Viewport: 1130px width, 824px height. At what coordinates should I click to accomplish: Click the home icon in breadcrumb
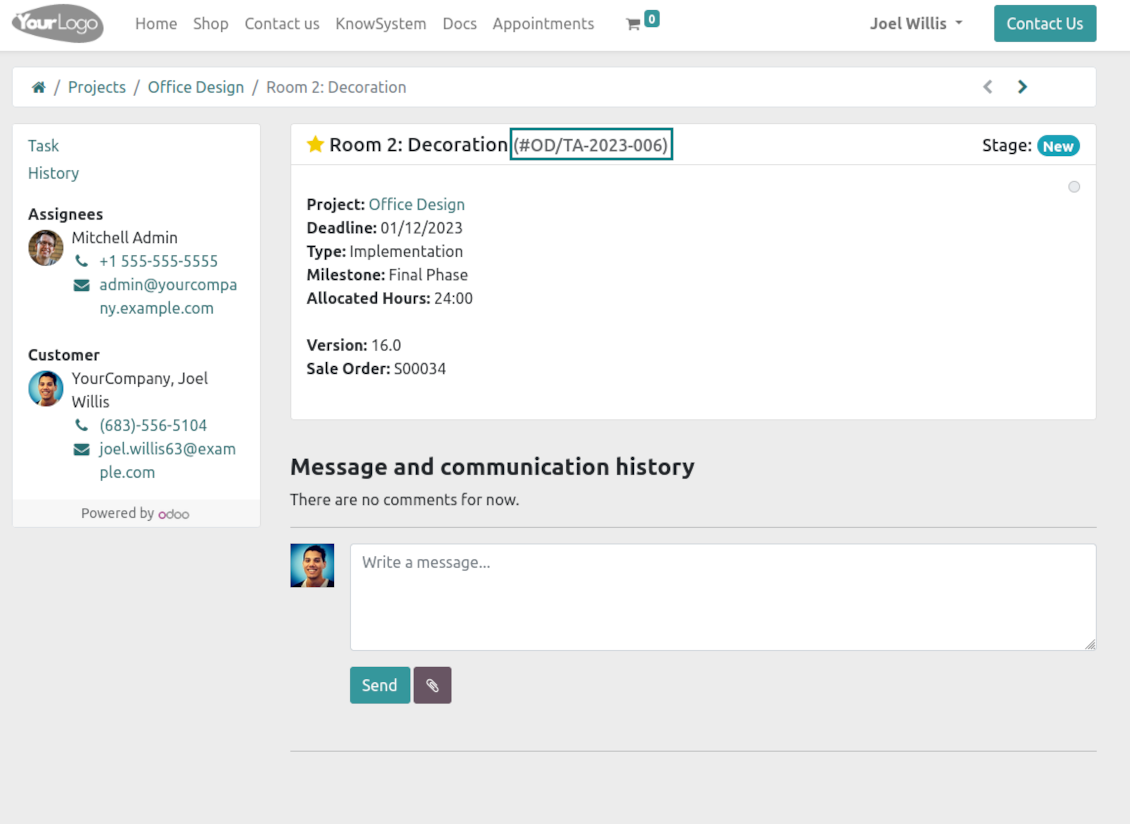pos(39,87)
